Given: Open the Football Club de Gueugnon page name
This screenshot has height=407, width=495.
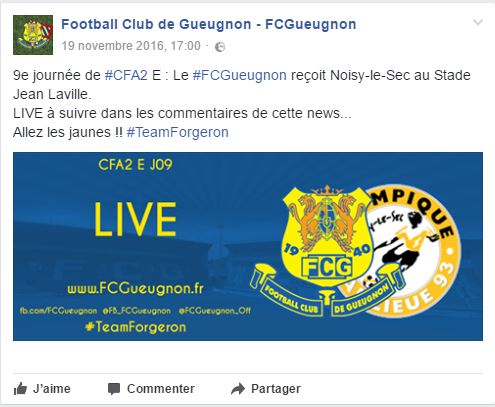Looking at the screenshot, I should click(x=209, y=24).
